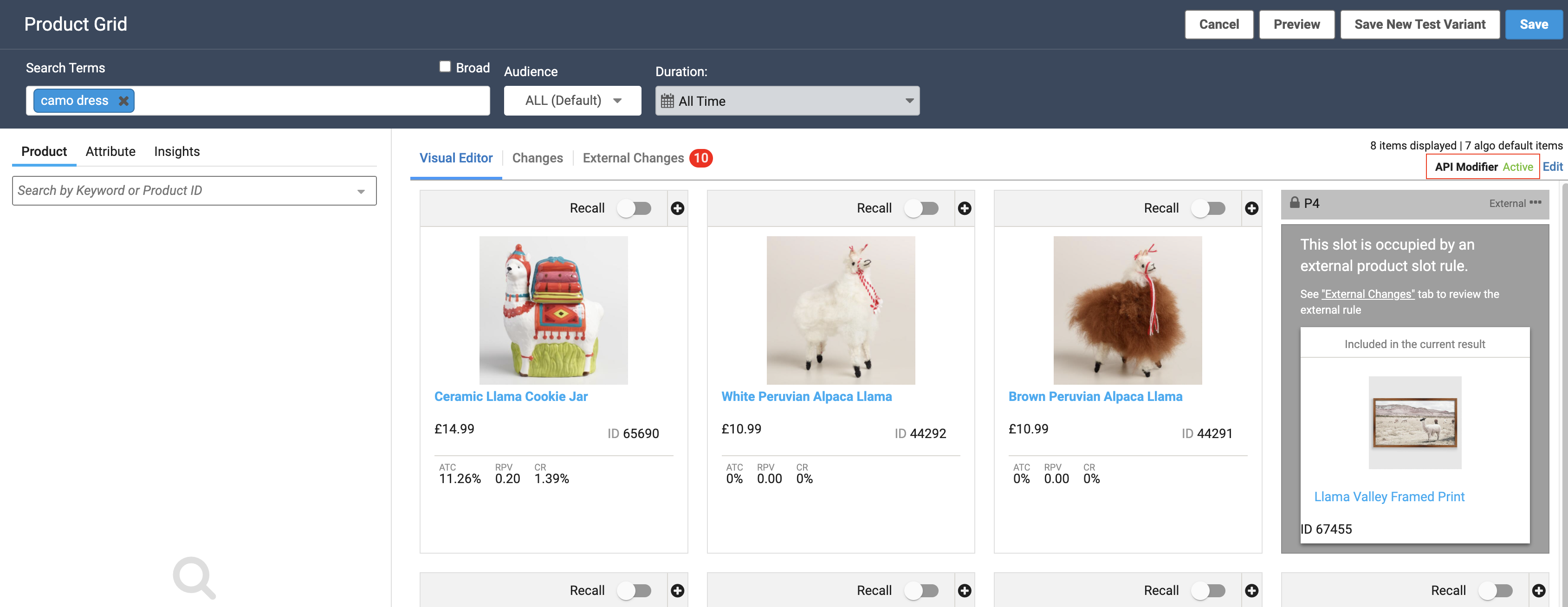Image resolution: width=1568 pixels, height=607 pixels.
Task: Click the large magnifier icon in product panel
Action: (x=194, y=576)
